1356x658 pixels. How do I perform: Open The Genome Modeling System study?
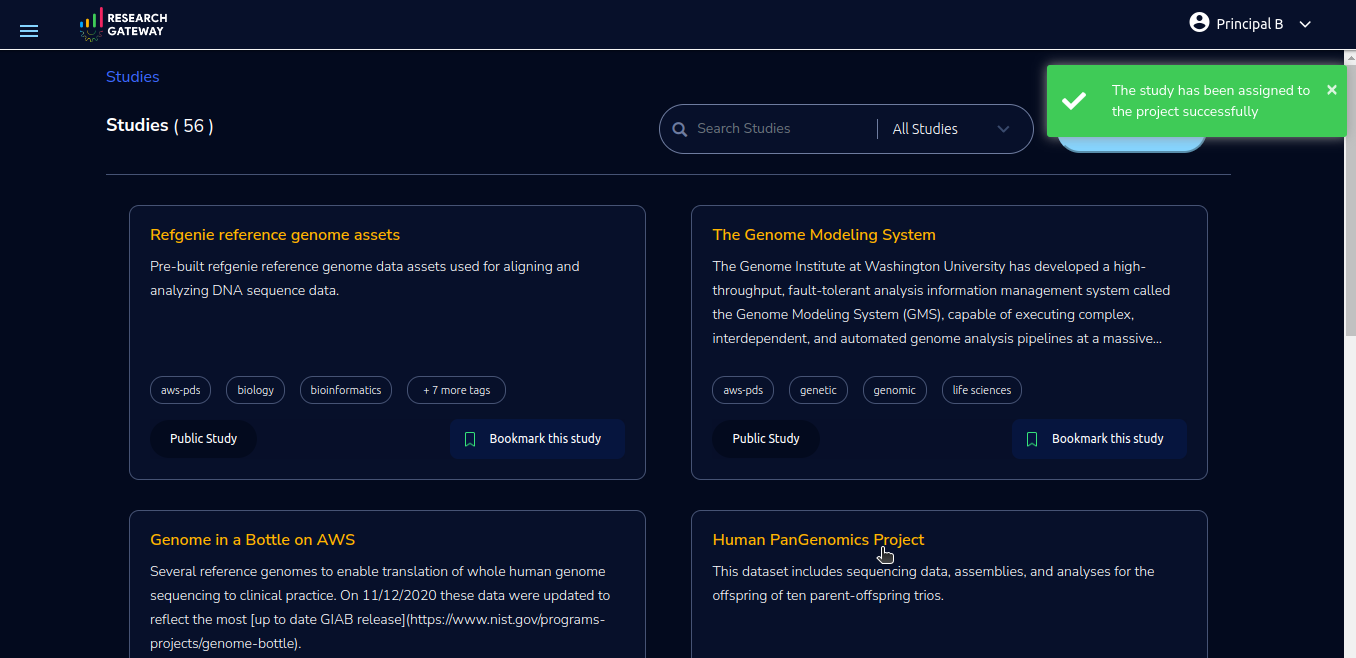click(824, 235)
